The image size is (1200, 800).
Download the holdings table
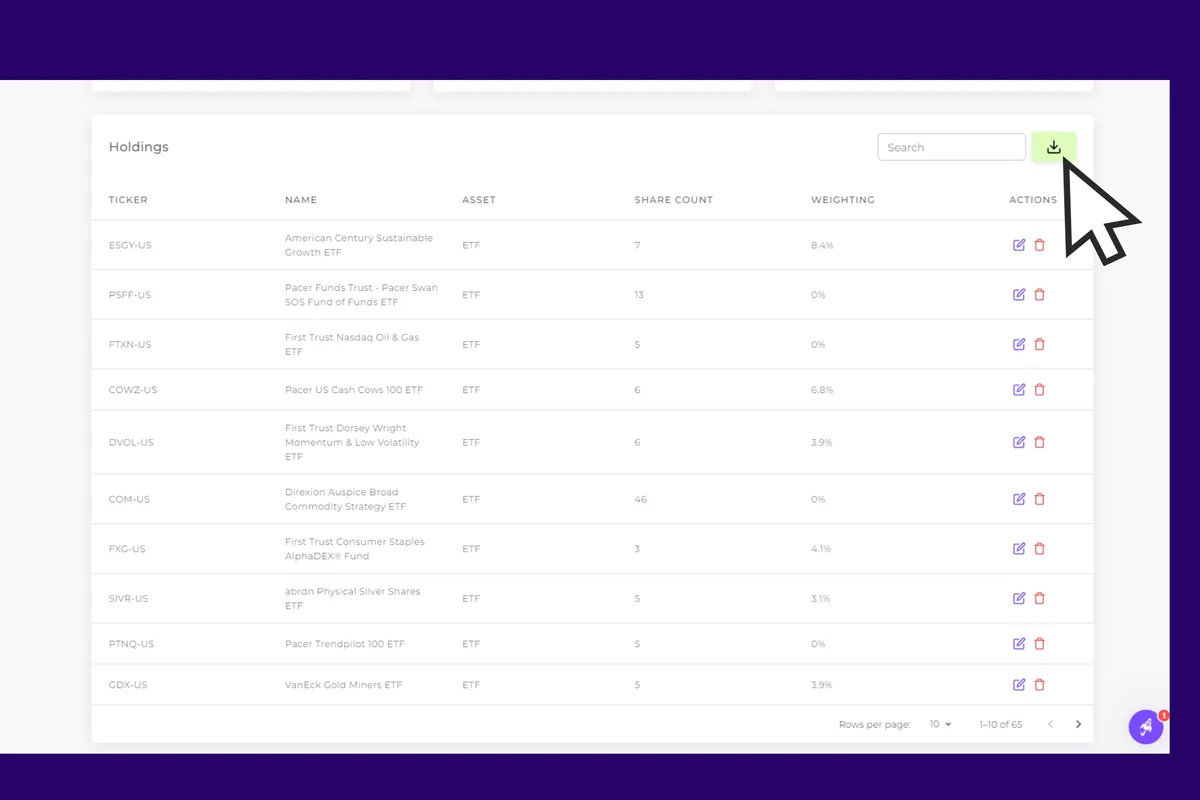[x=1054, y=147]
